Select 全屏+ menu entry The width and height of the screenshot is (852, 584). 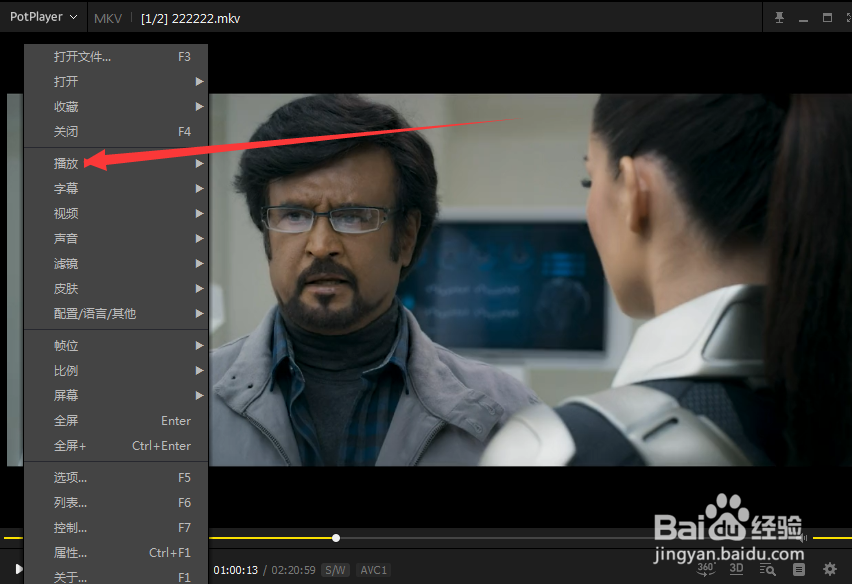point(116,445)
